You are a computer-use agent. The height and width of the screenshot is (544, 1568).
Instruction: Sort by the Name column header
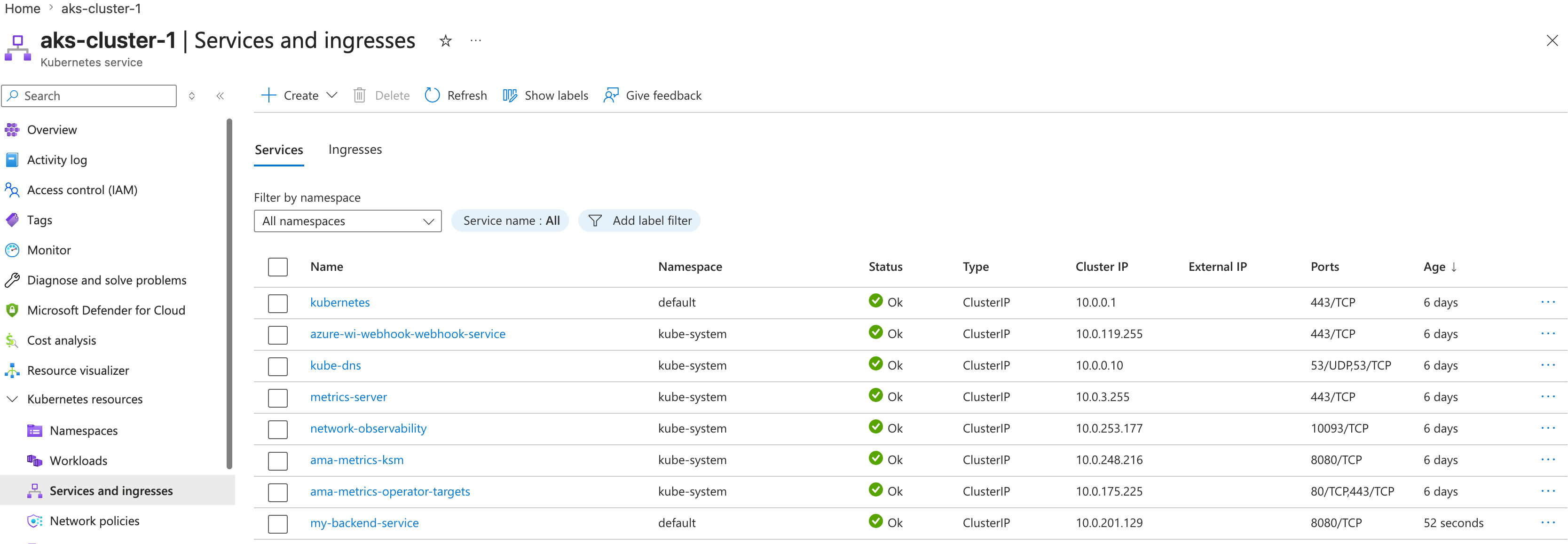[327, 267]
